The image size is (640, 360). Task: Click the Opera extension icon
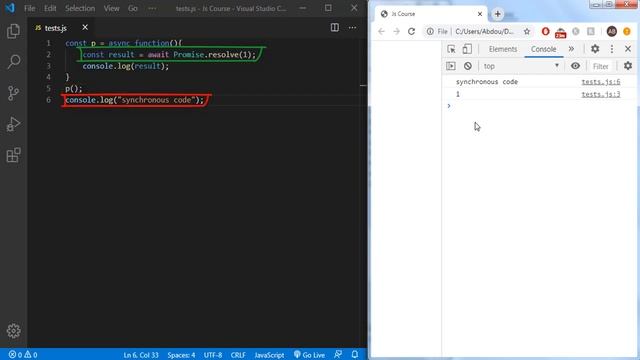(x=545, y=31)
